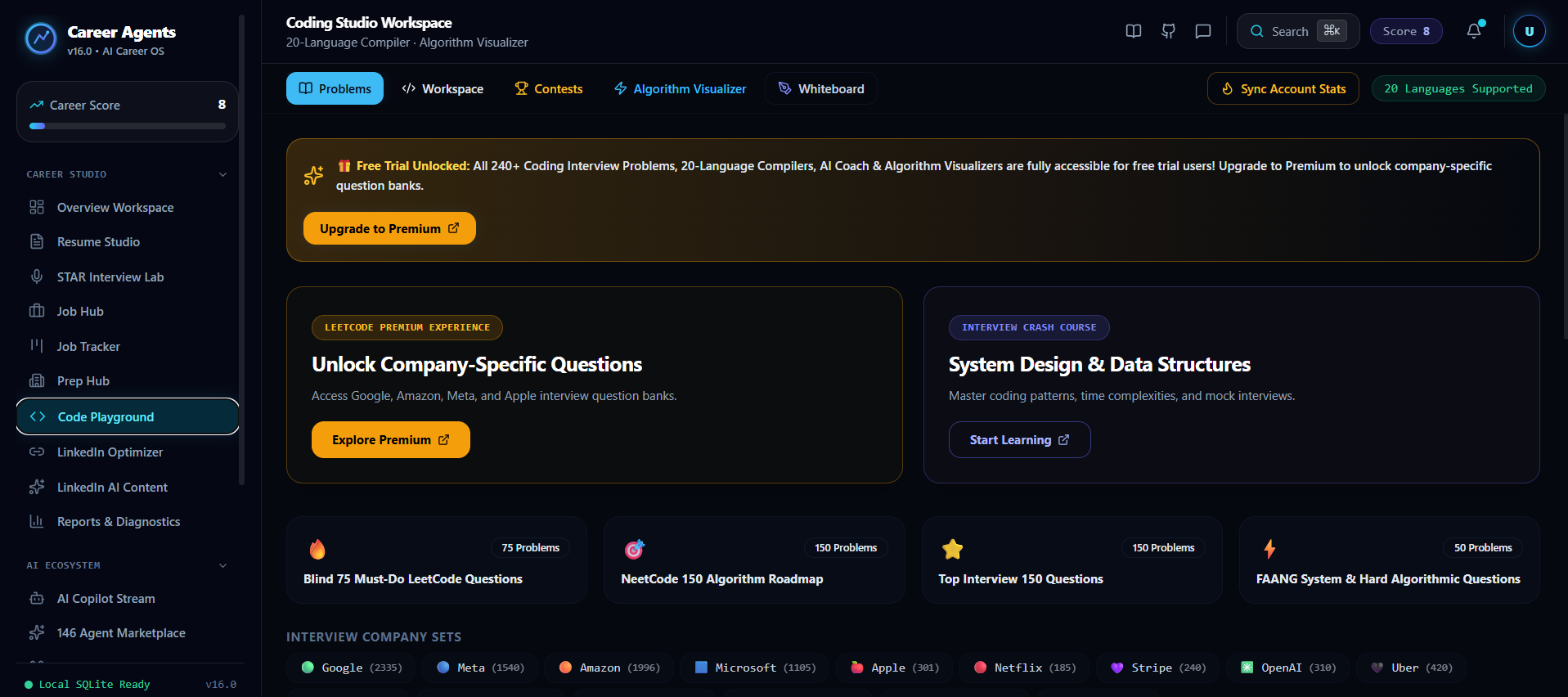
Task: Open the user avatar U menu
Action: [x=1529, y=31]
